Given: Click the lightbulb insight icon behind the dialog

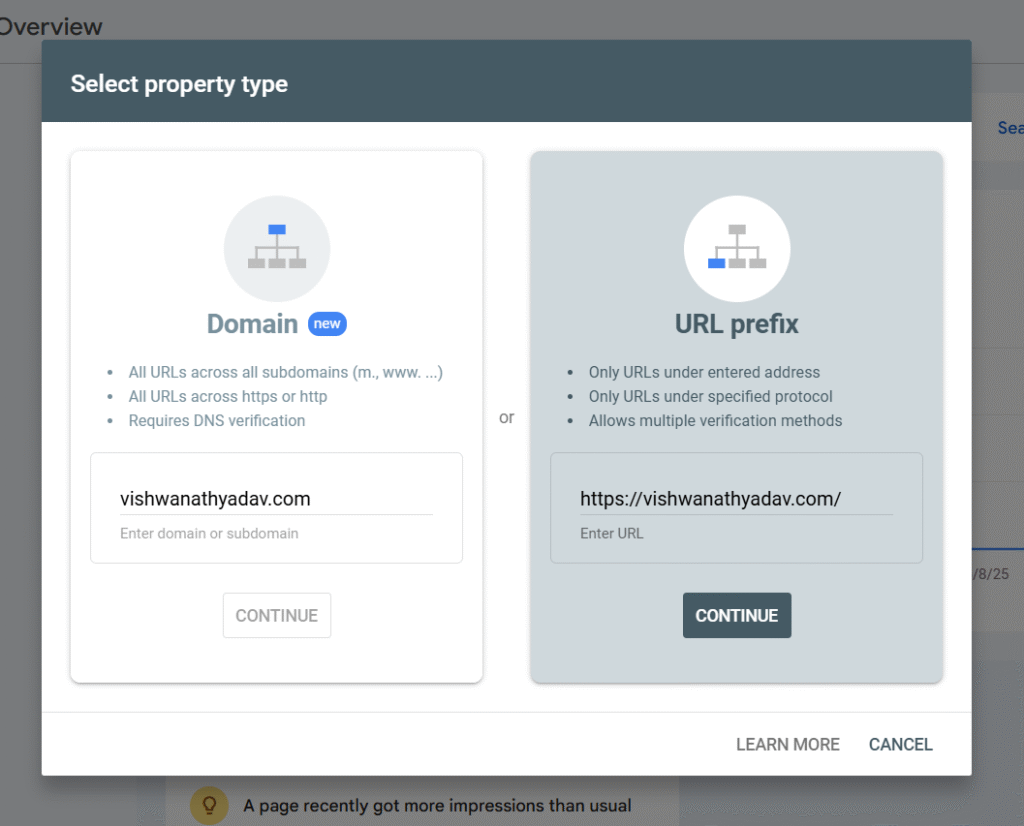Looking at the screenshot, I should [209, 805].
